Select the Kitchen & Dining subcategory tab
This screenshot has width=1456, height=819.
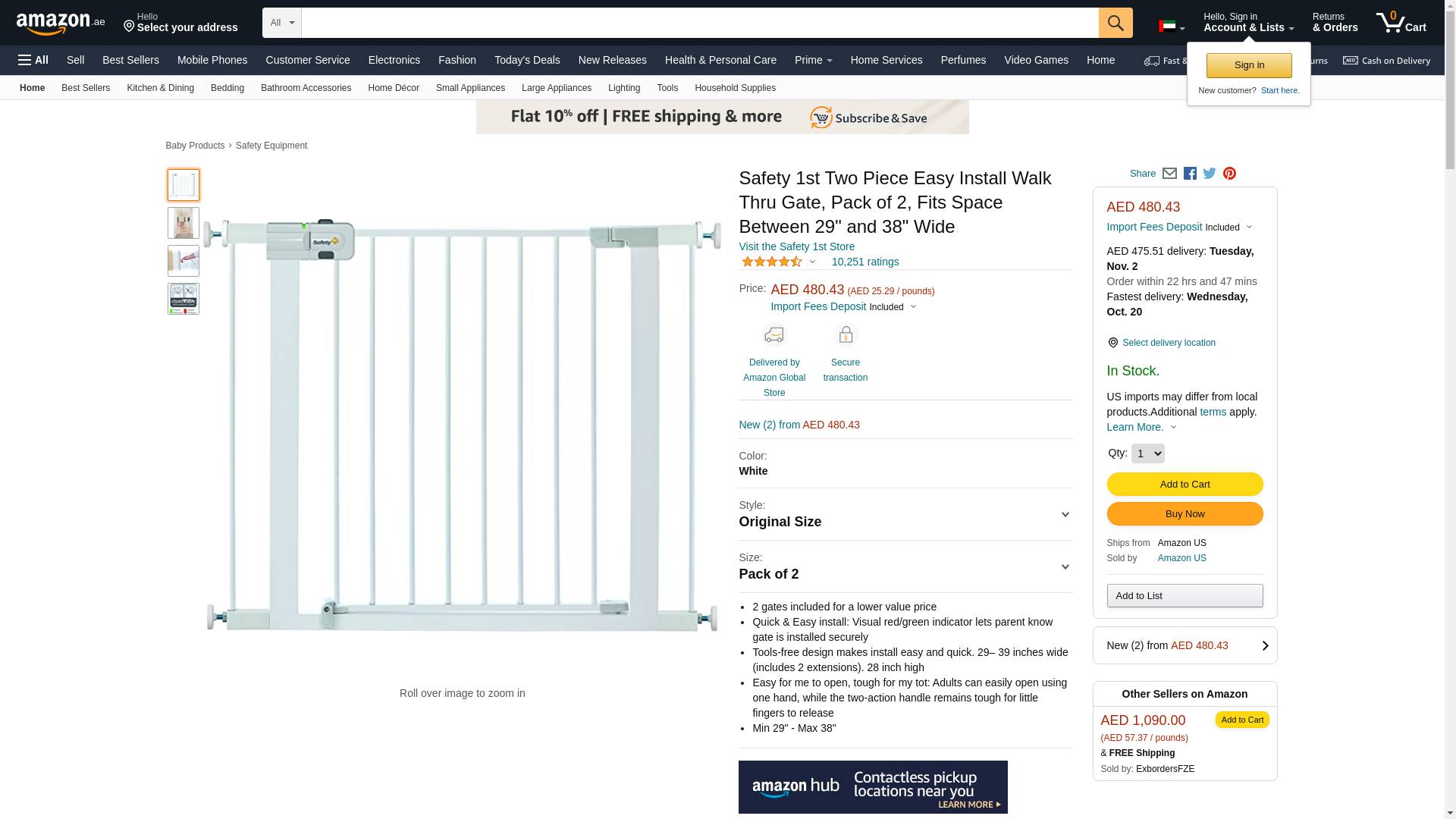click(x=160, y=88)
